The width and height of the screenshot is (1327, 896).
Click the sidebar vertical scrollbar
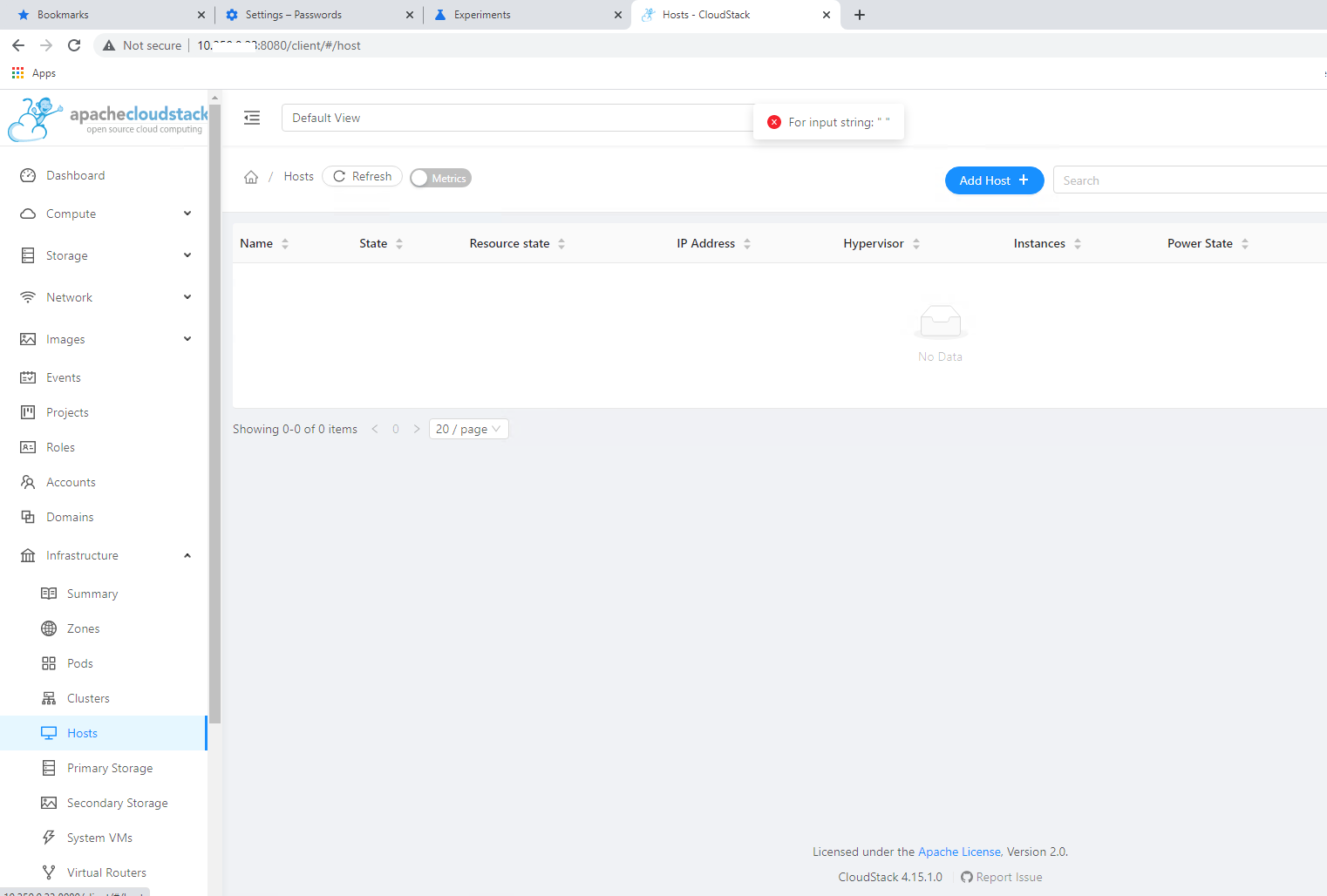(214, 414)
